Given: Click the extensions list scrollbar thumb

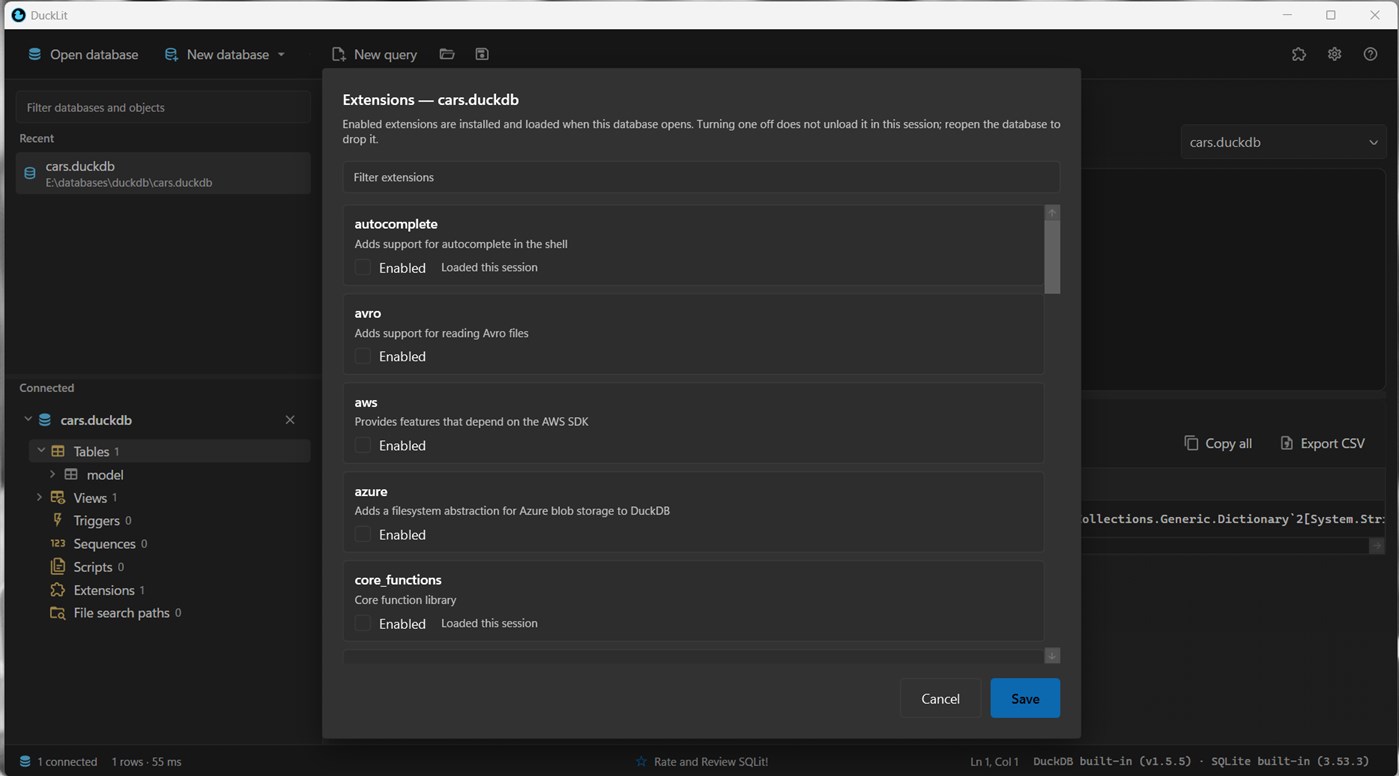Looking at the screenshot, I should coord(1052,257).
